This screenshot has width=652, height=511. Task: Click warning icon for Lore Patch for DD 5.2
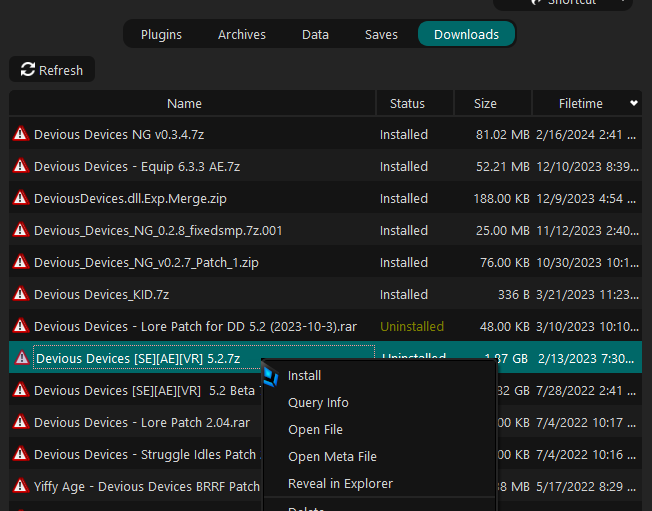point(21,326)
